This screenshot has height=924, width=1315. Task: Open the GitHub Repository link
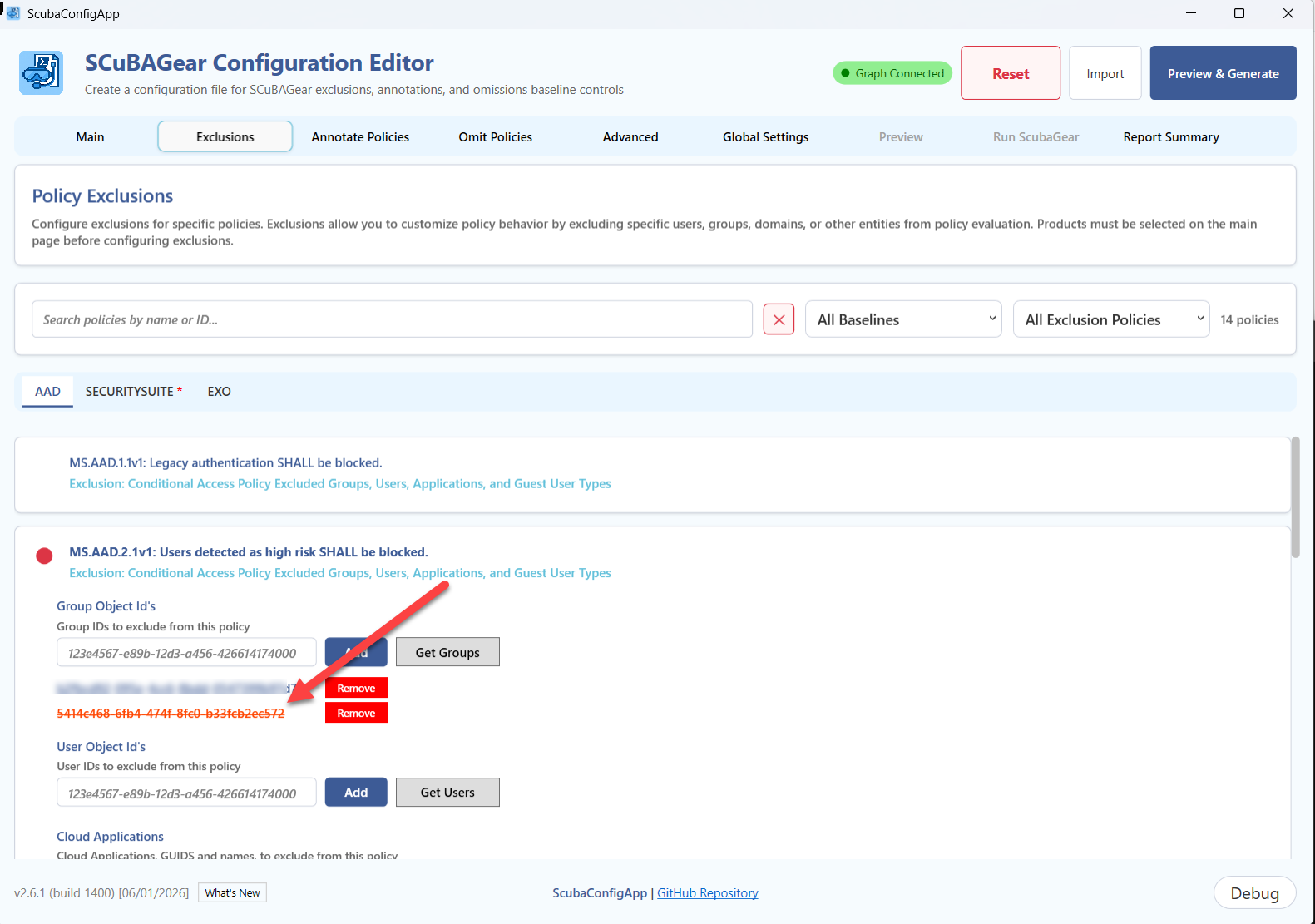(x=708, y=893)
